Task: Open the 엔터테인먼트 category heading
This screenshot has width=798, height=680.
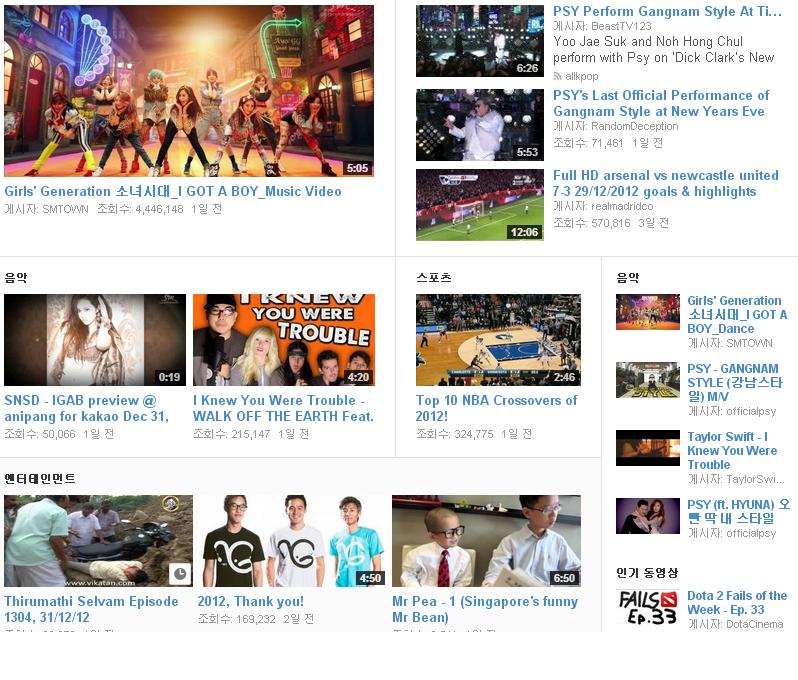Action: coord(40,479)
